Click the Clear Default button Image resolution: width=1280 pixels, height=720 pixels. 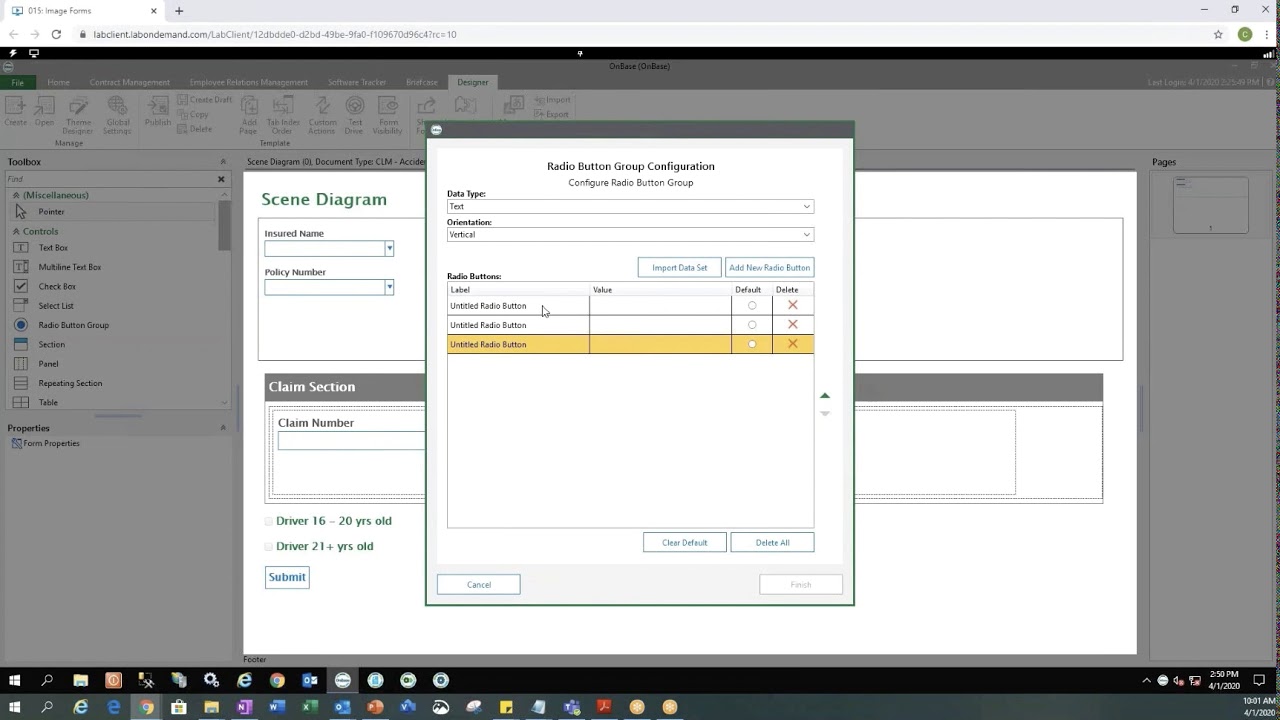[x=684, y=542]
